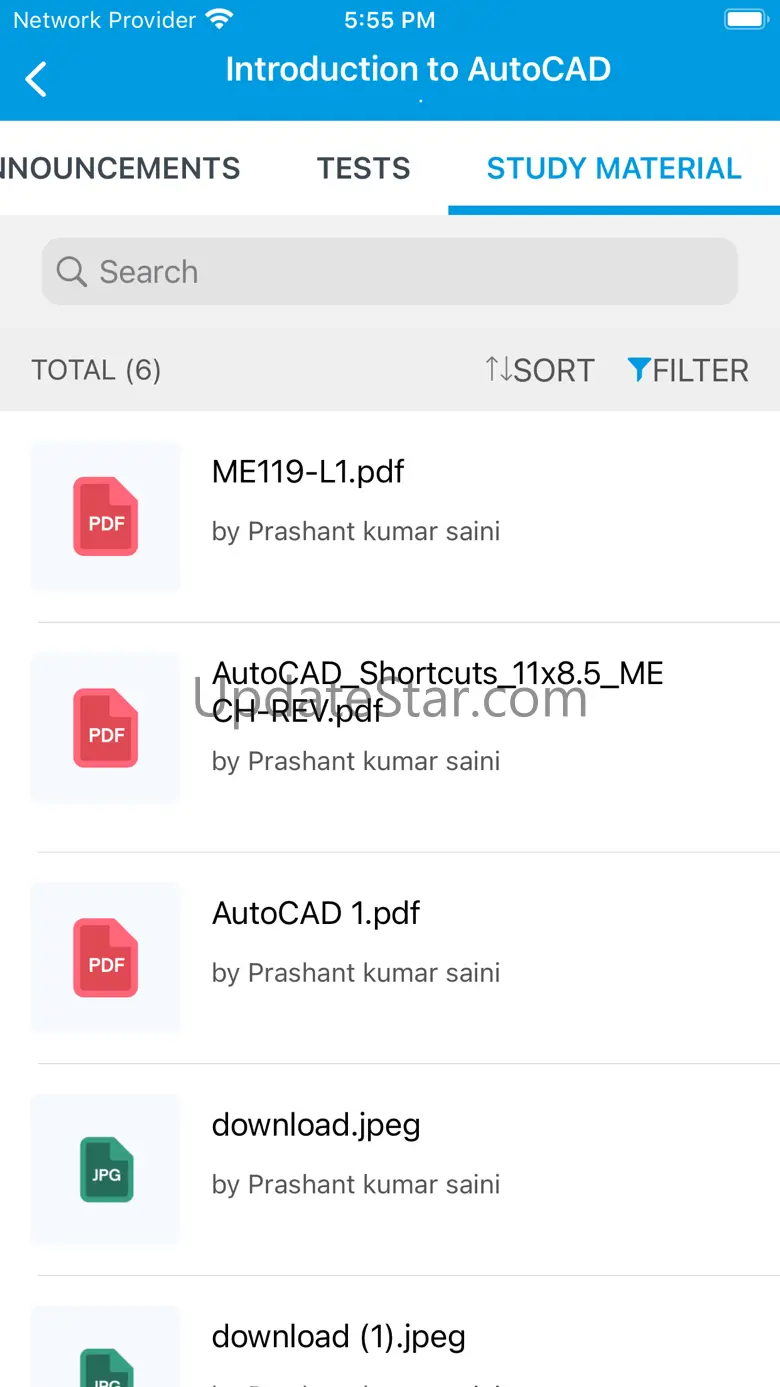Viewport: 780px width, 1387px height.
Task: Click the search magnifier icon
Action: [71, 271]
